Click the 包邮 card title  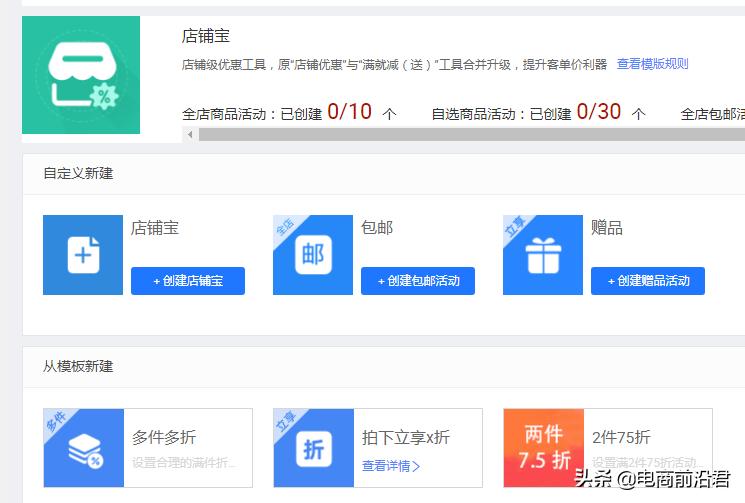(377, 228)
